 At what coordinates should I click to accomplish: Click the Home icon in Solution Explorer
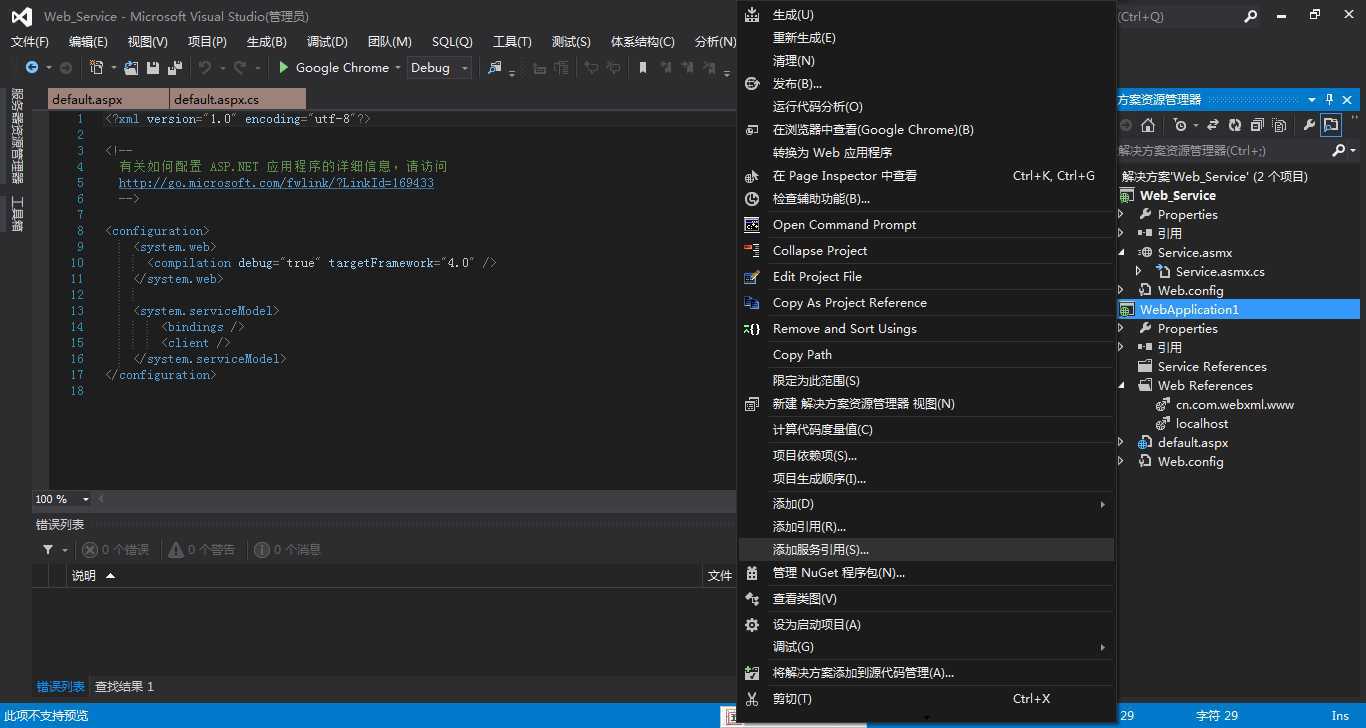(1148, 125)
